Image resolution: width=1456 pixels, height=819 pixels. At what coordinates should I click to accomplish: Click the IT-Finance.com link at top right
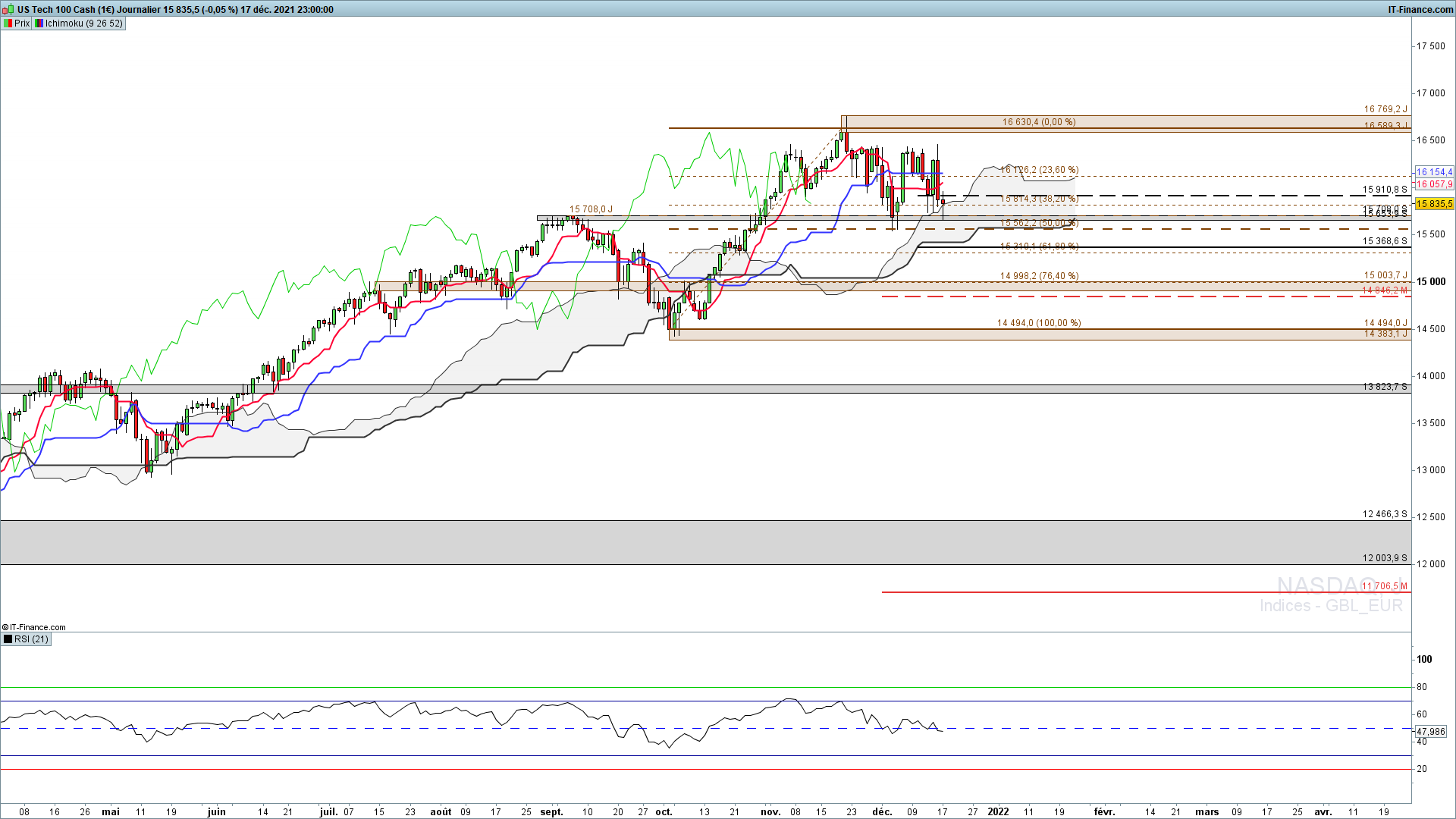tap(1420, 10)
